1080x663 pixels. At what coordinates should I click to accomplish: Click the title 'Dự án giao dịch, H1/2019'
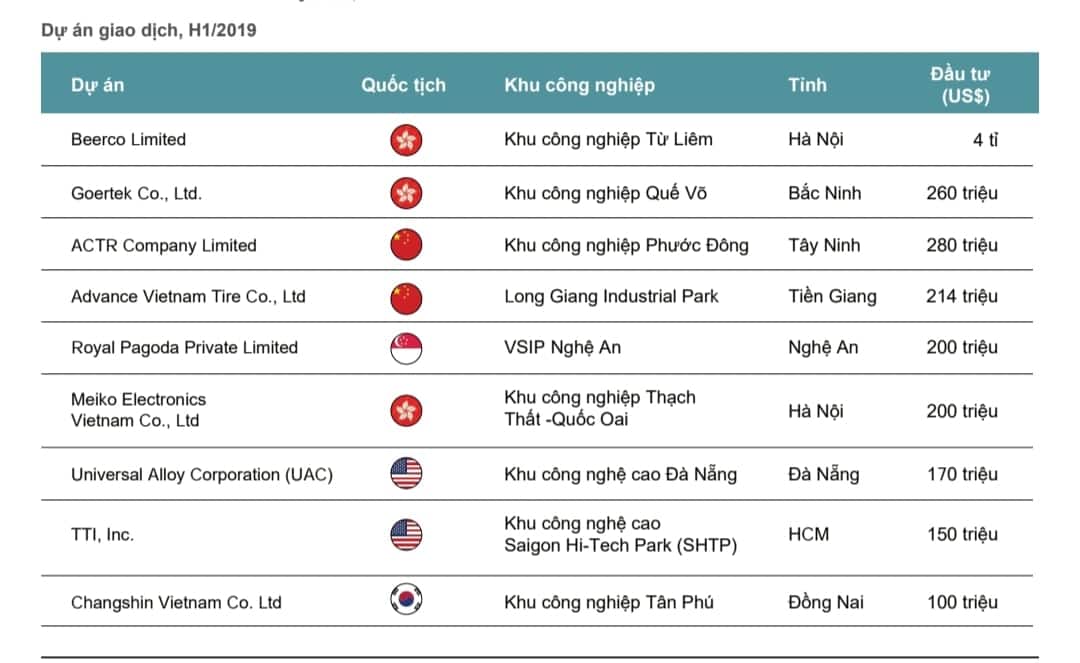148,31
